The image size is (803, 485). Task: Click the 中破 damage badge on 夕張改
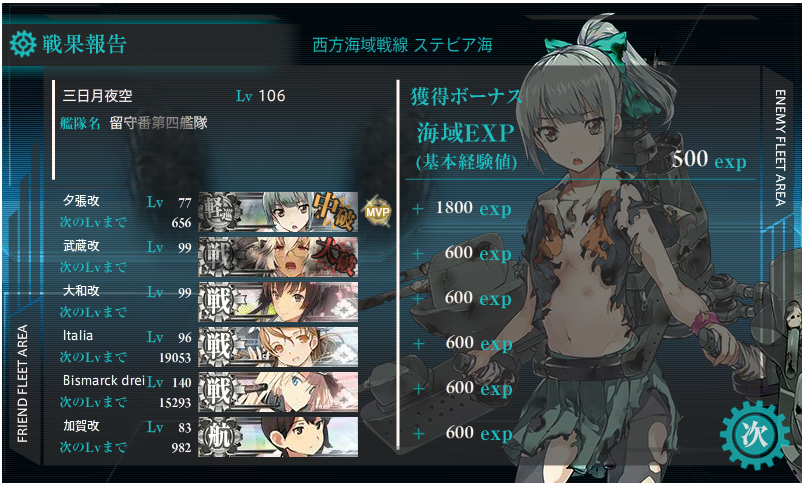332,210
